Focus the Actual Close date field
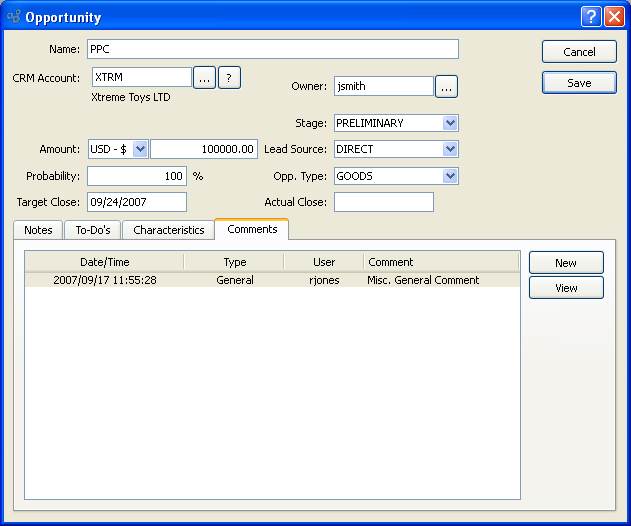Screen dimensions: 631x526 click(383, 202)
